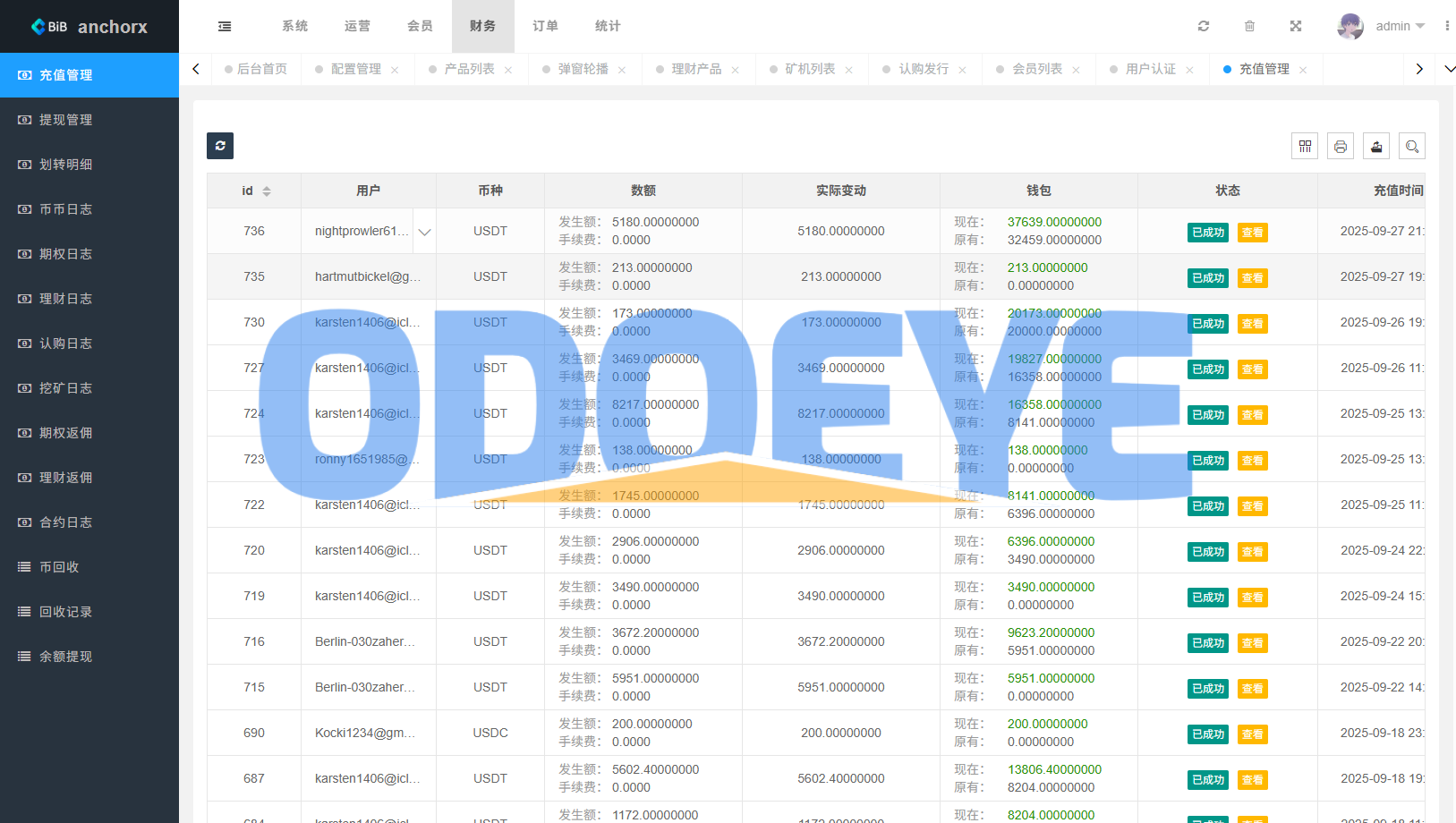
Task: Open 提现管理 in the sidebar
Action: click(65, 120)
